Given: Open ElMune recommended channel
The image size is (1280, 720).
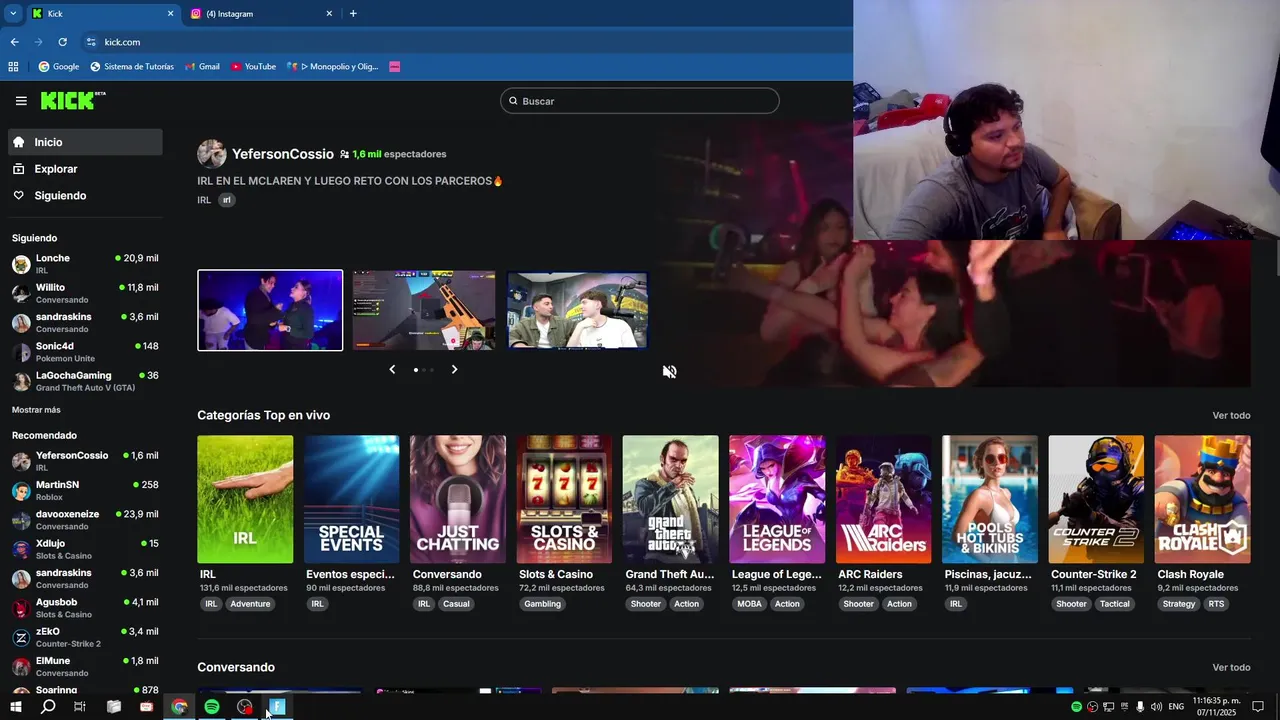Looking at the screenshot, I should click(85, 666).
